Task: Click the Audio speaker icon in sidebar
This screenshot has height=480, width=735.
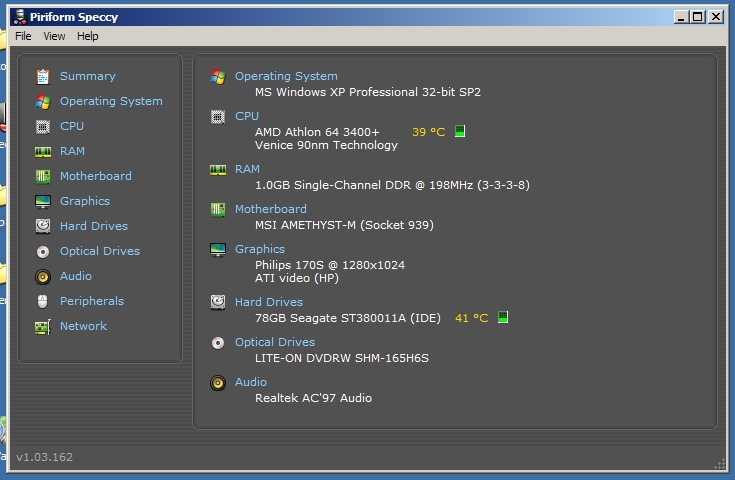Action: point(43,277)
